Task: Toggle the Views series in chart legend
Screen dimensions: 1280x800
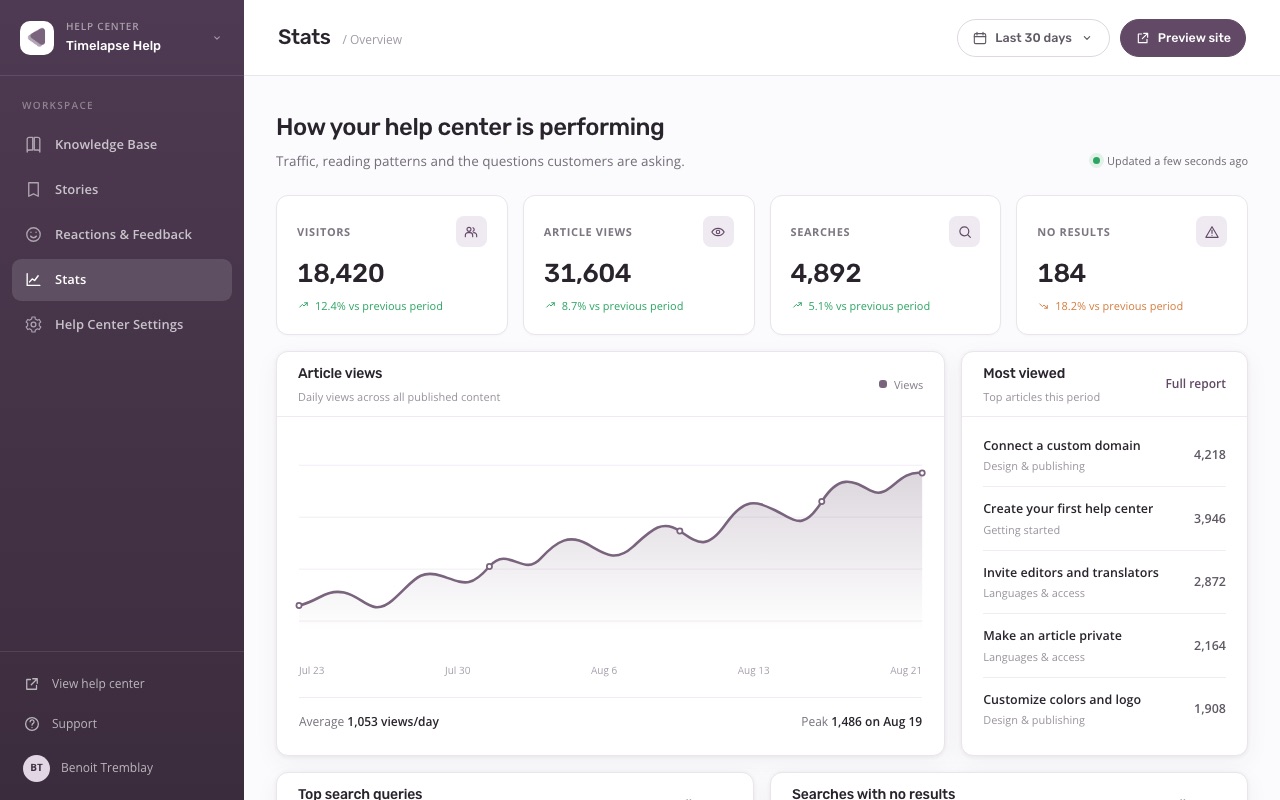Action: (x=901, y=385)
